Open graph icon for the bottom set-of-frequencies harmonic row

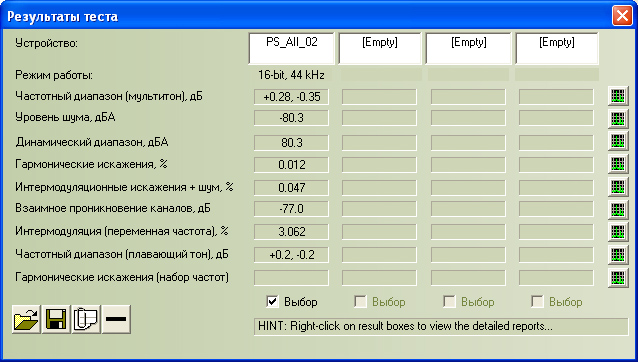(618, 277)
